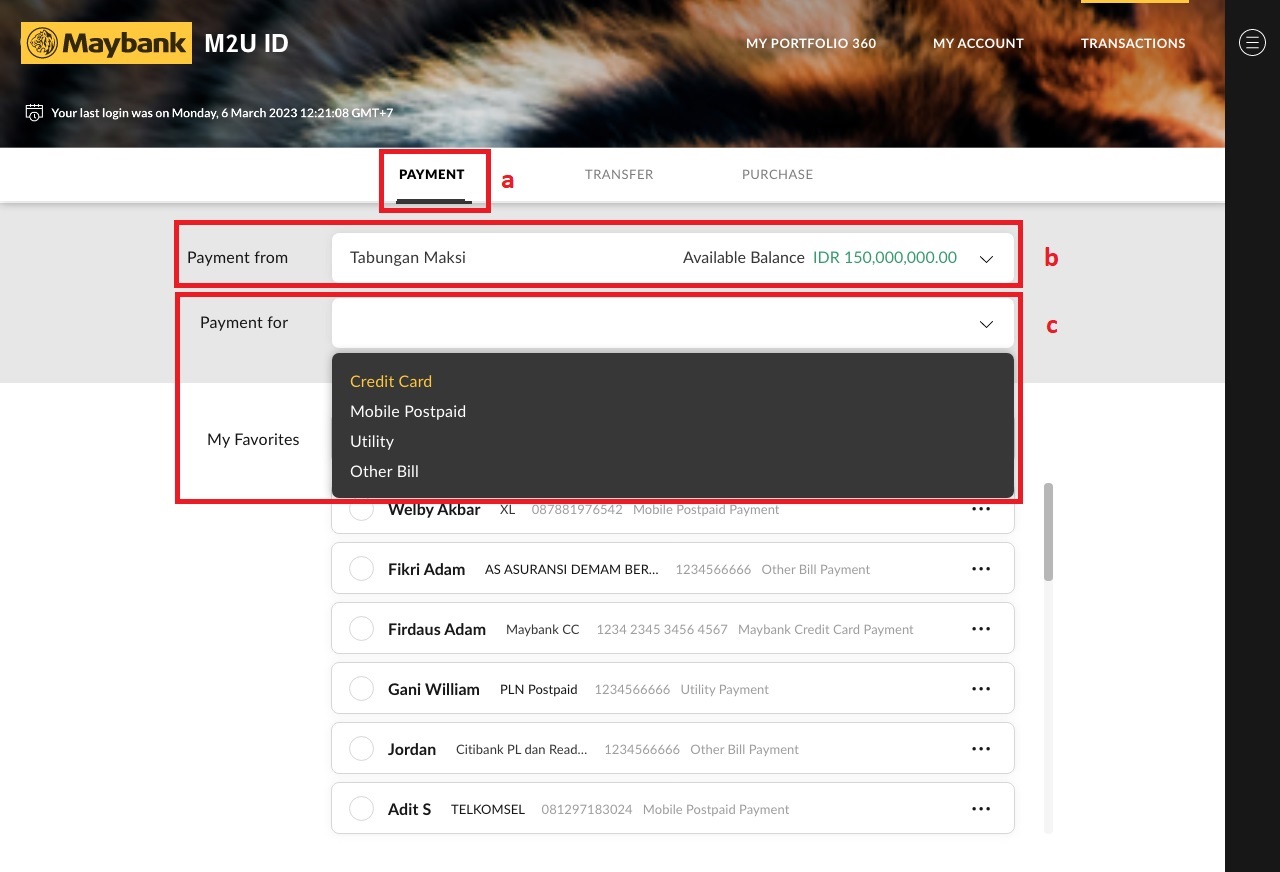
Task: Switch to the Transfer tab
Action: (x=619, y=174)
